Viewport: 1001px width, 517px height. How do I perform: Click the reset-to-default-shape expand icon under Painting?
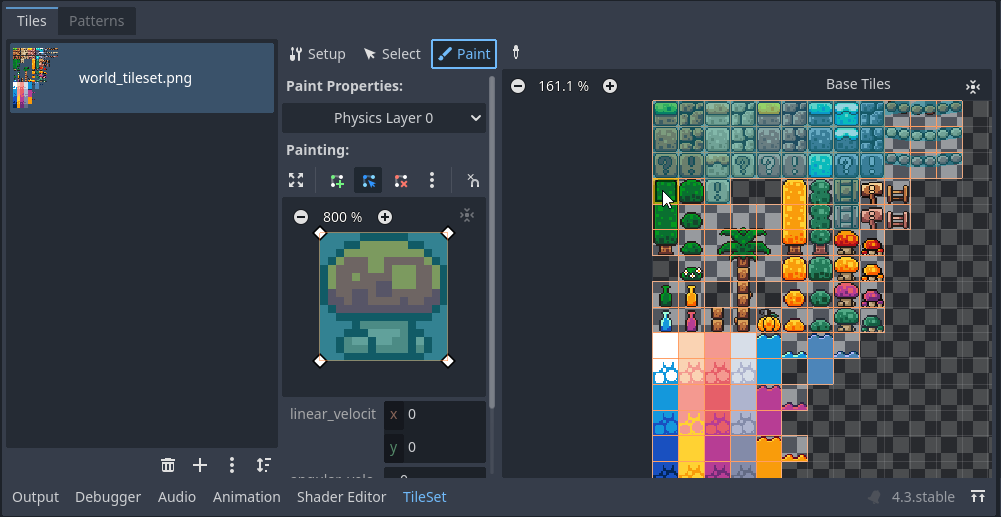pyautogui.click(x=296, y=180)
